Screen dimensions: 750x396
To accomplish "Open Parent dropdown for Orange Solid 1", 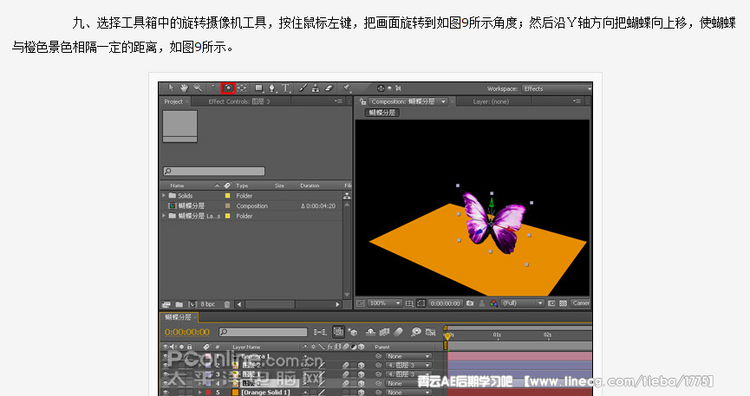I will (x=408, y=392).
